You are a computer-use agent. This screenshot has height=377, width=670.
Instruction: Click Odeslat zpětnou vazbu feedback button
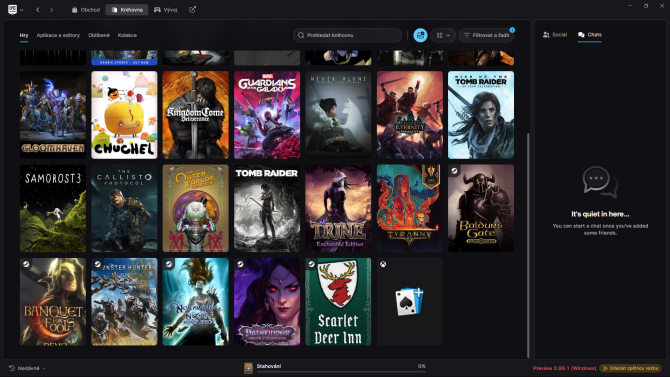(630, 368)
